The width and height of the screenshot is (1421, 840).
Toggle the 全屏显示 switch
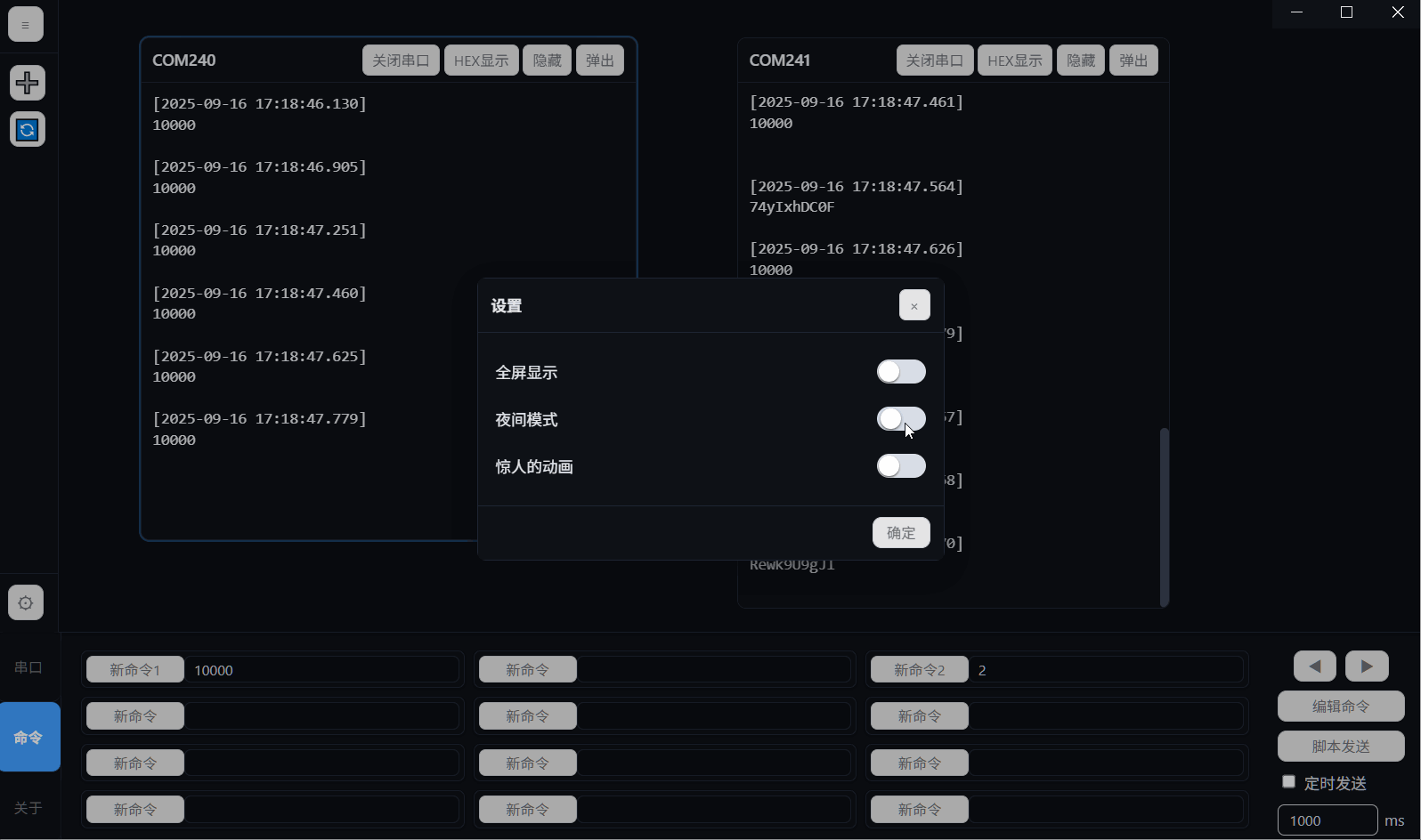900,372
